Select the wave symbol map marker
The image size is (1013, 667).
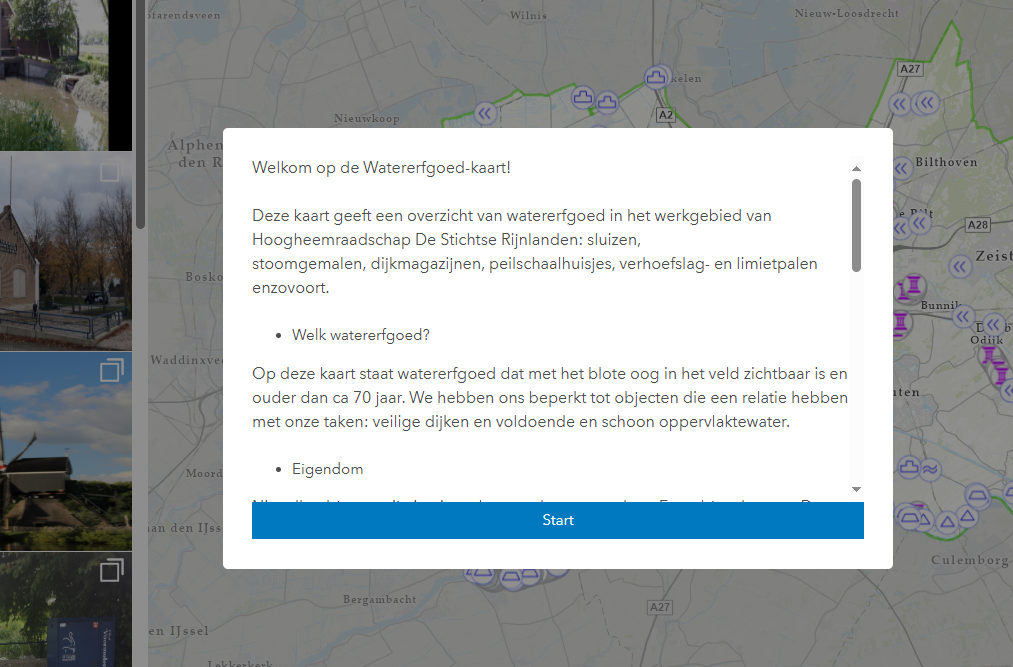[x=930, y=469]
